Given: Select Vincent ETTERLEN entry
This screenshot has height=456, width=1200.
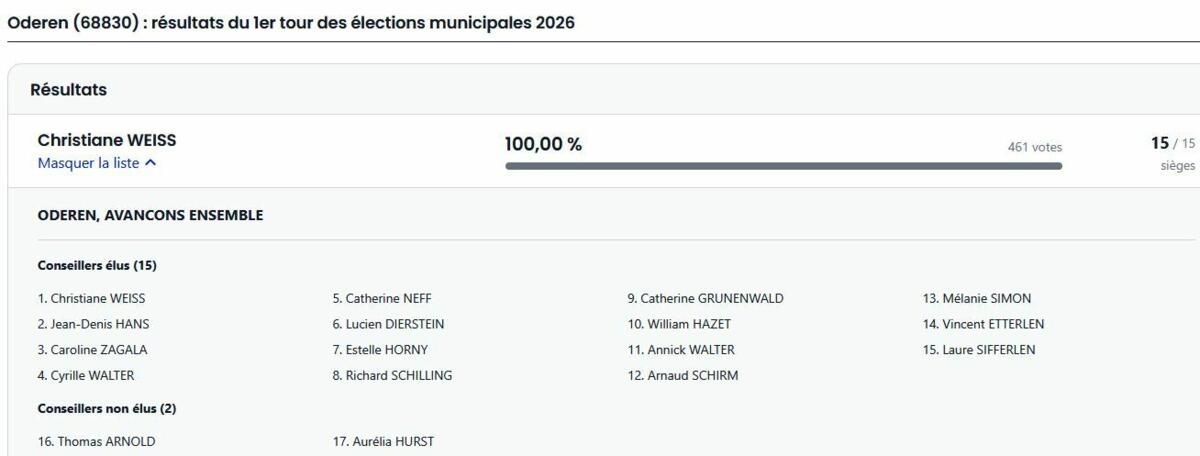Looking at the screenshot, I should (984, 324).
